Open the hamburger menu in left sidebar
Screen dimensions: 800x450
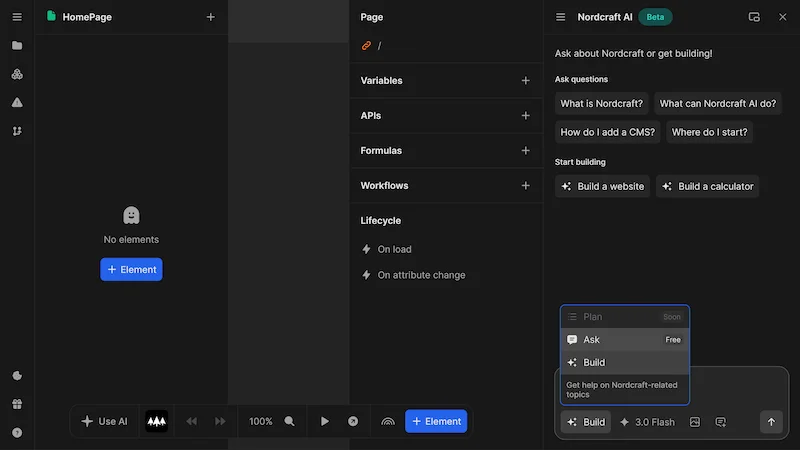pos(17,17)
